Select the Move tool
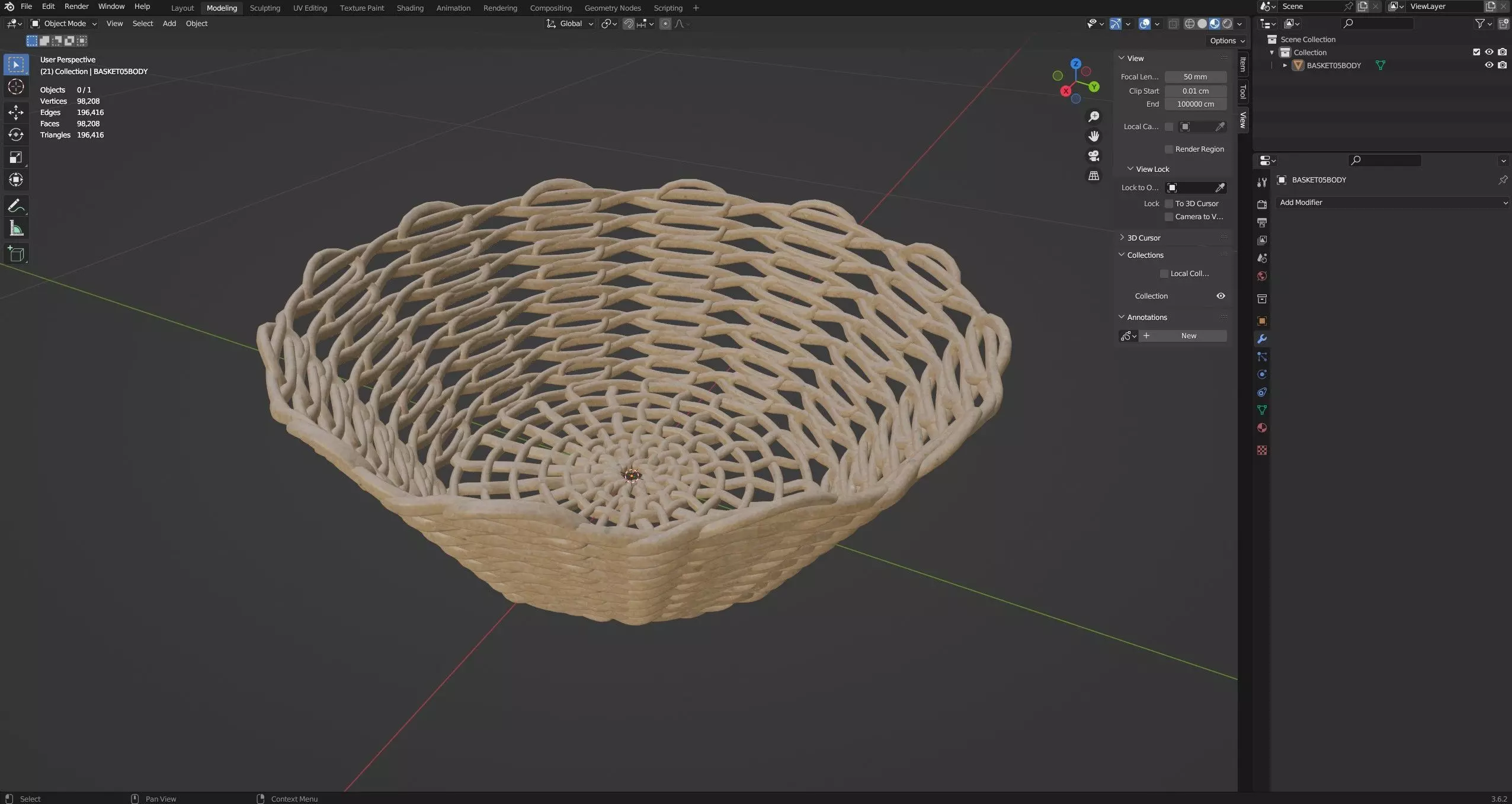Image resolution: width=1512 pixels, height=804 pixels. (16, 112)
